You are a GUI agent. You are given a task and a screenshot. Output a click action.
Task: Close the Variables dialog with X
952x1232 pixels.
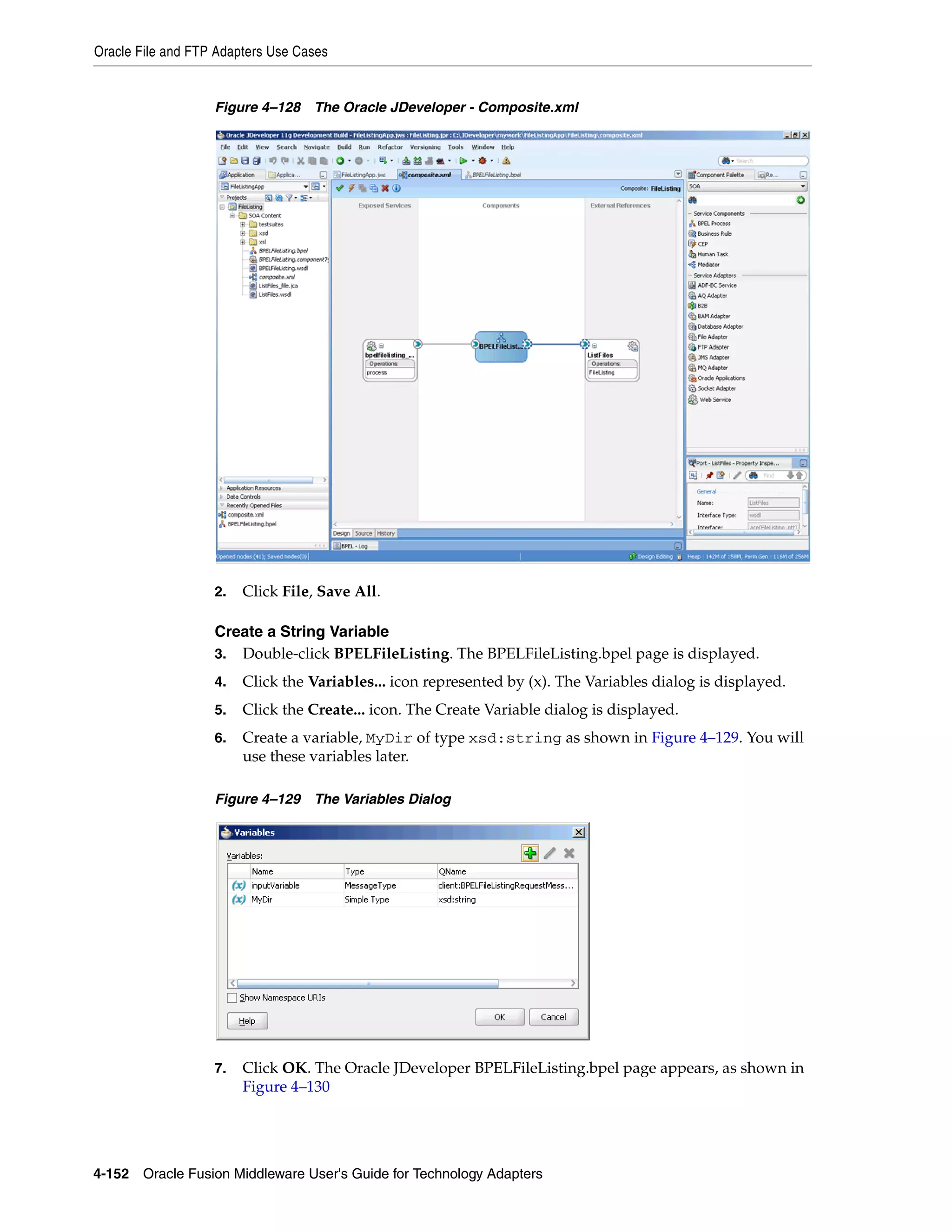tap(579, 833)
